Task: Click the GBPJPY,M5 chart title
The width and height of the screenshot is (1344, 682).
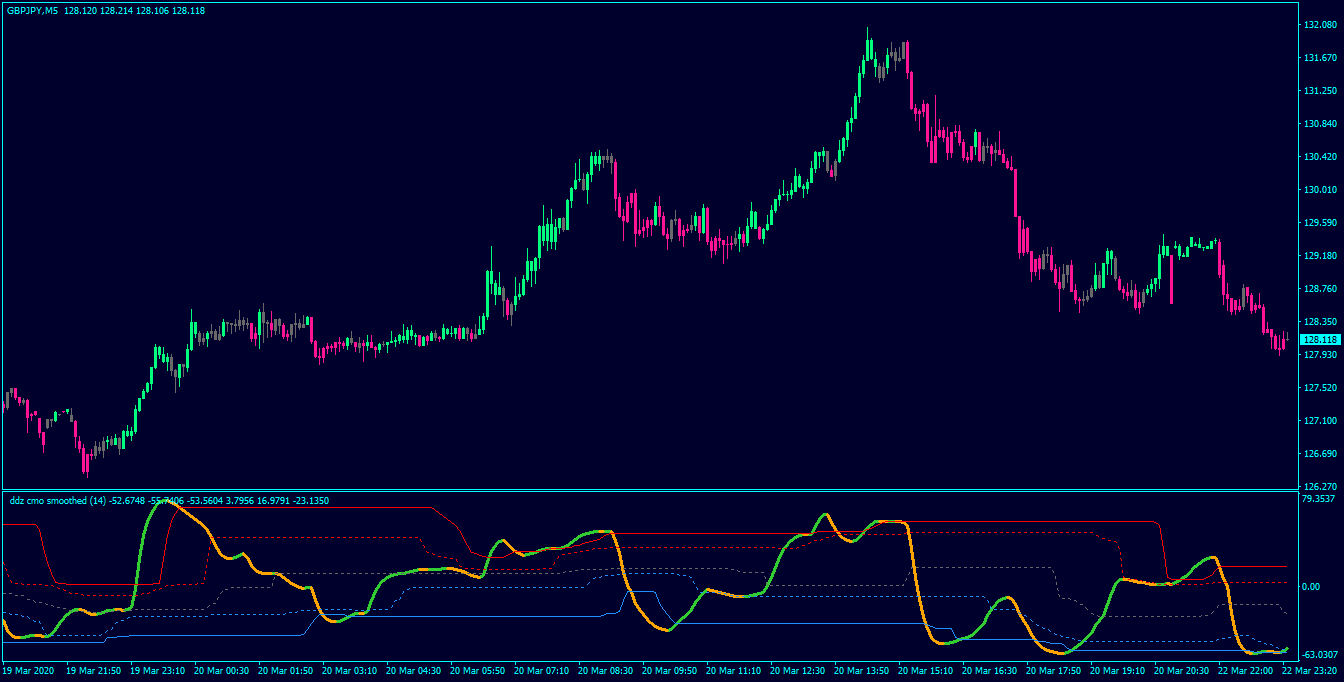Action: [34, 11]
